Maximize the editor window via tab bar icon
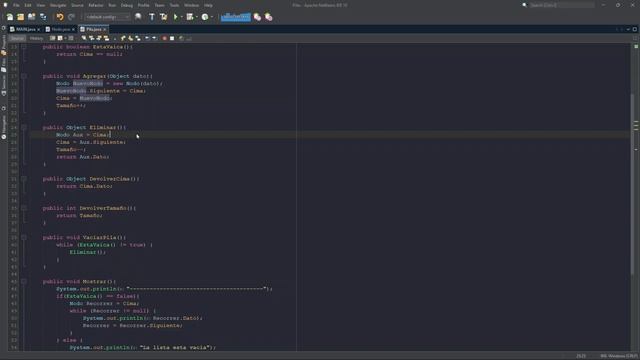 click(635, 29)
